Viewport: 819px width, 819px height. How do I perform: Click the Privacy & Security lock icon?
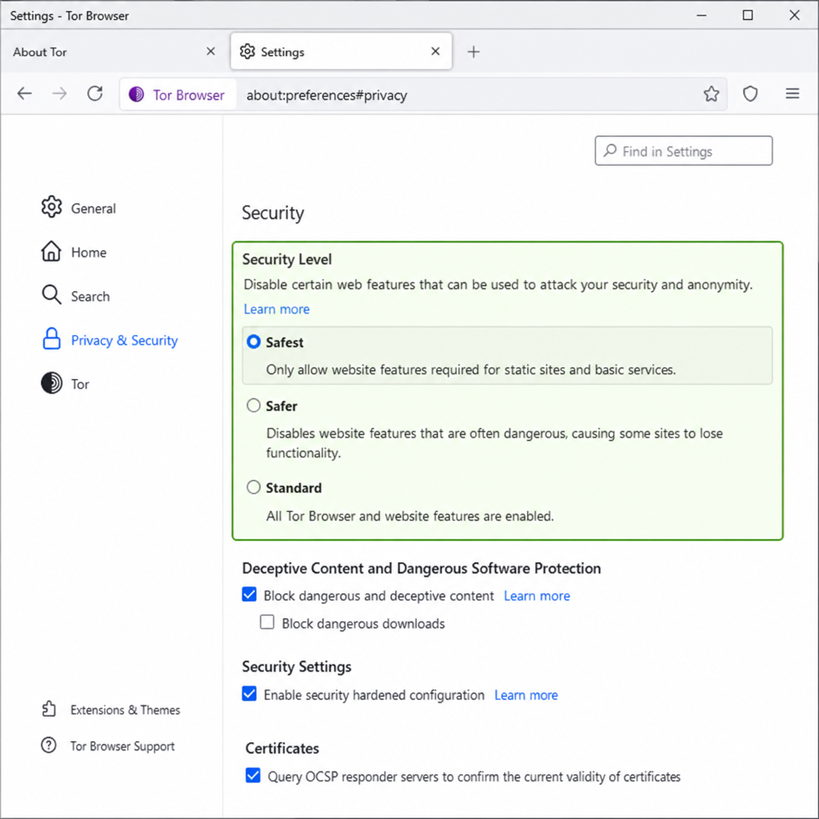tap(51, 339)
